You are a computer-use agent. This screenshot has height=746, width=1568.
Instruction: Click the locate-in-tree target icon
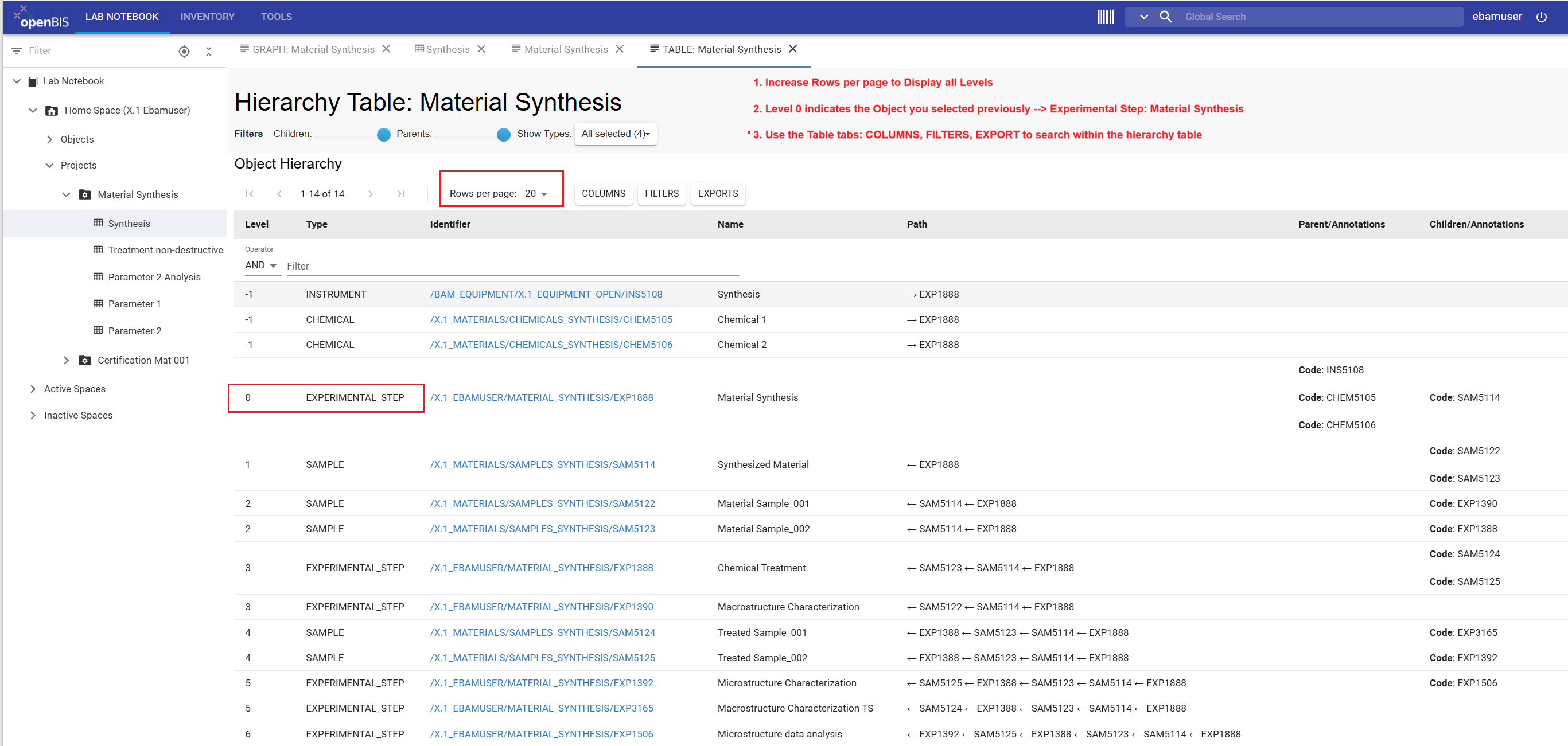point(184,52)
